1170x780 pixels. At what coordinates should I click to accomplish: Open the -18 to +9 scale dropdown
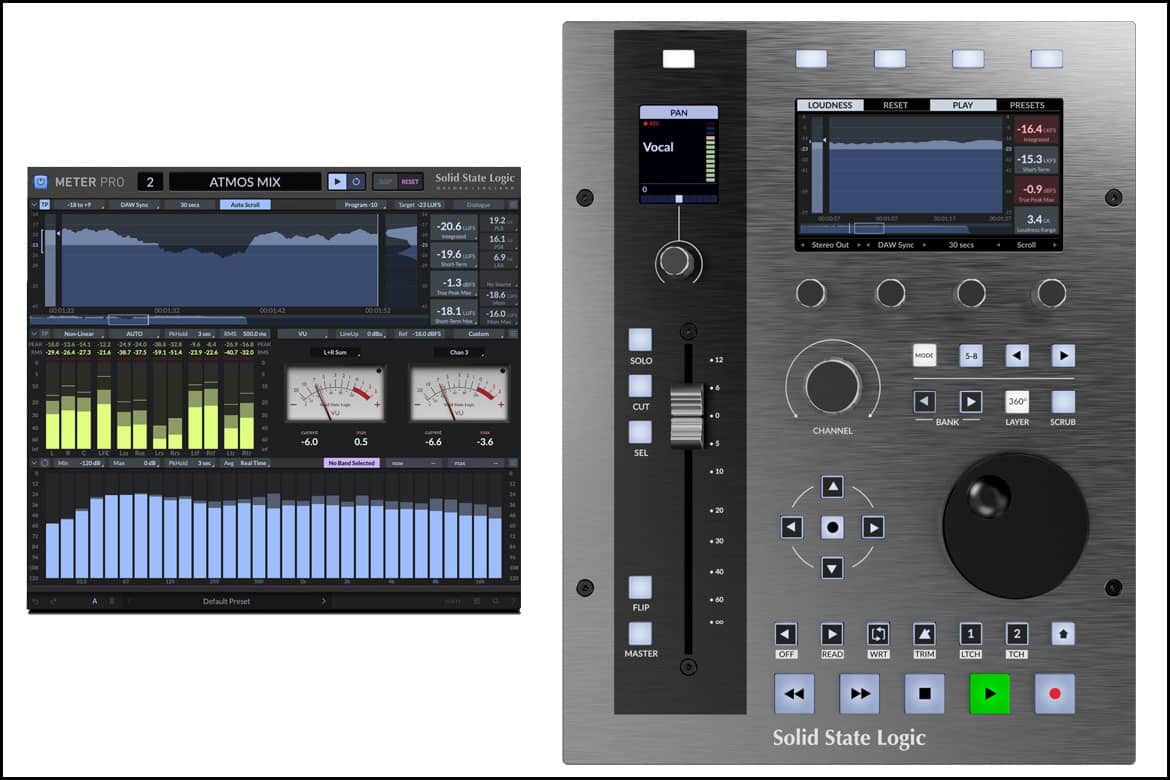pyautogui.click(x=81, y=205)
